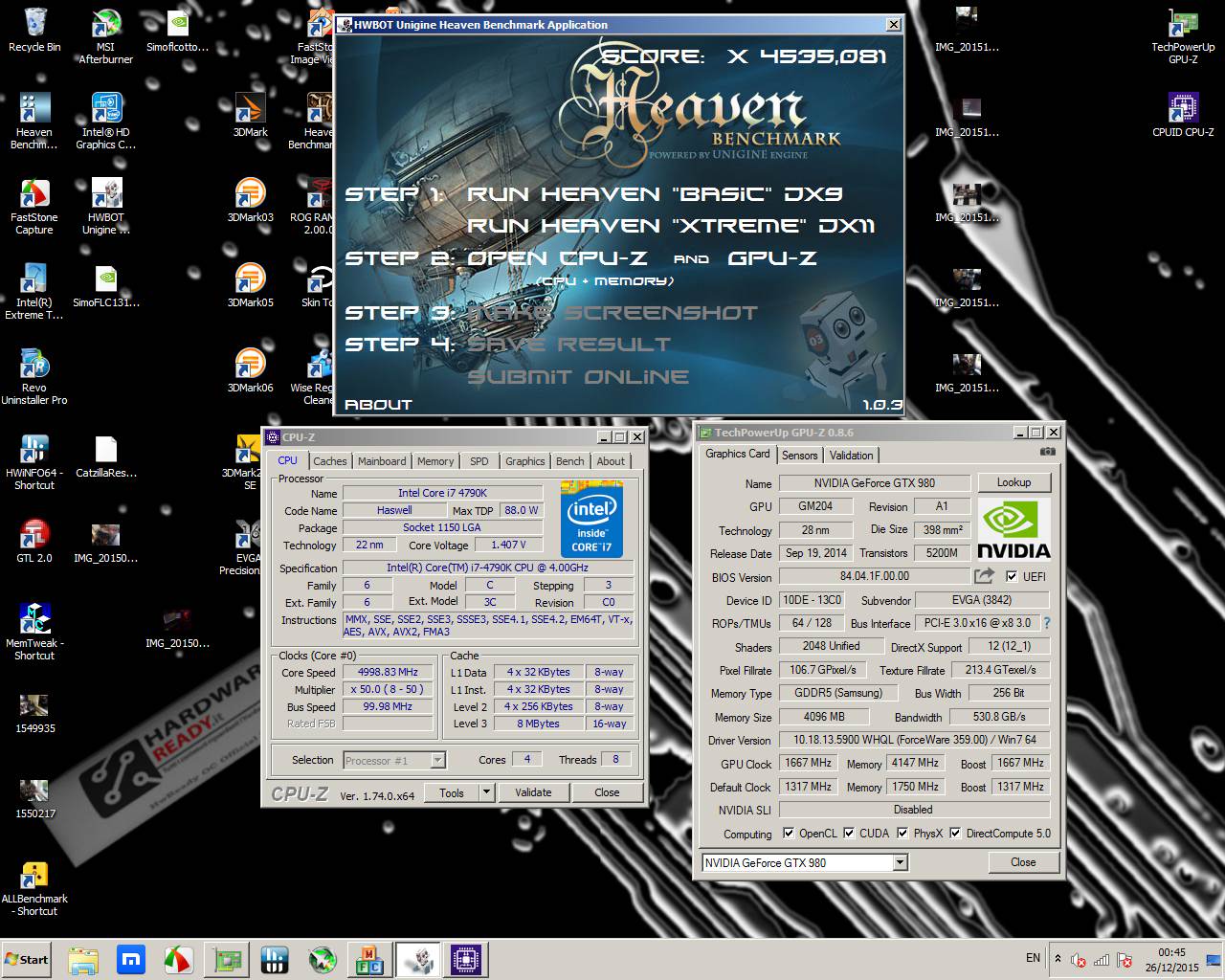
Task: Click Open CPU-Z in Heaven step 2
Action: tap(557, 258)
